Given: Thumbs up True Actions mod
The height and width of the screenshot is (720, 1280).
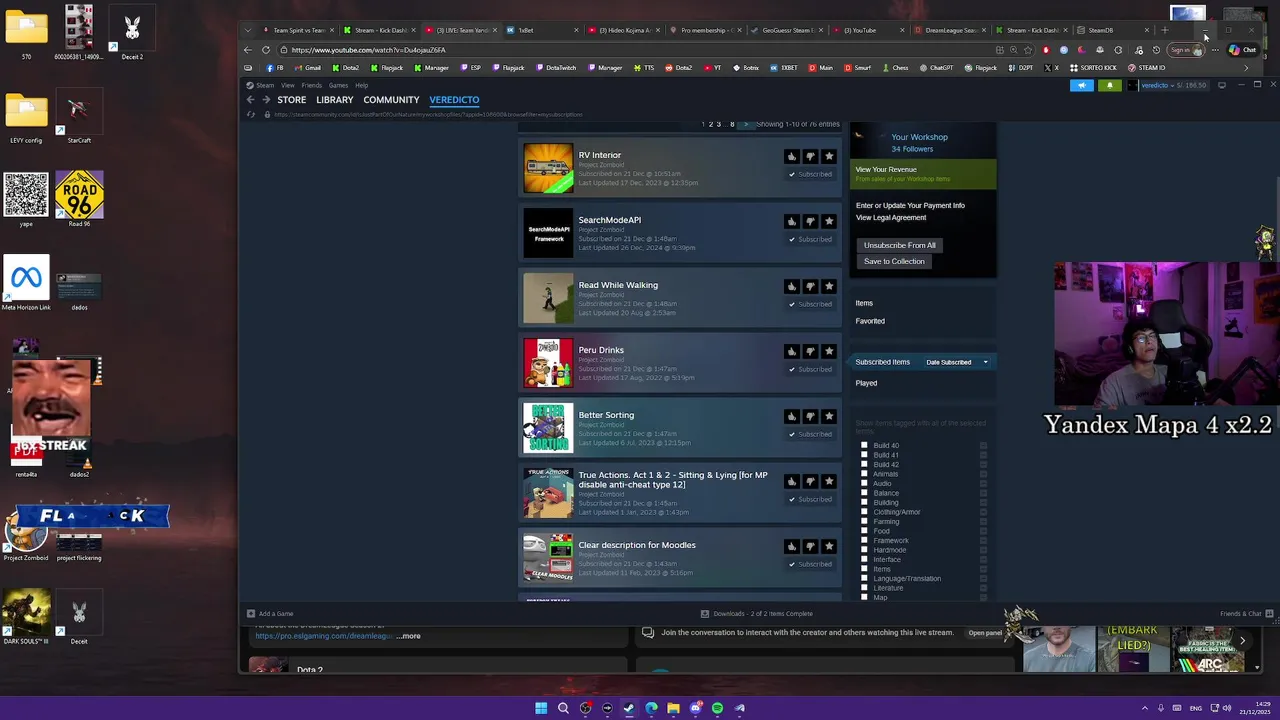Looking at the screenshot, I should point(792,481).
